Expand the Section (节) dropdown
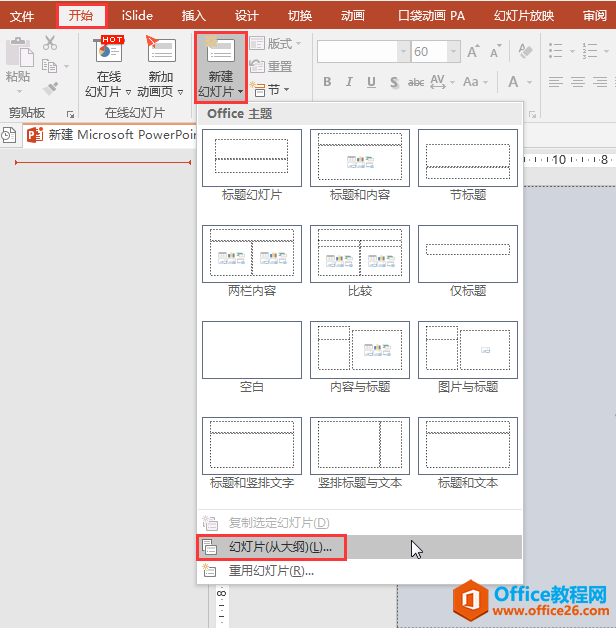The height and width of the screenshot is (628, 616). pos(270,90)
